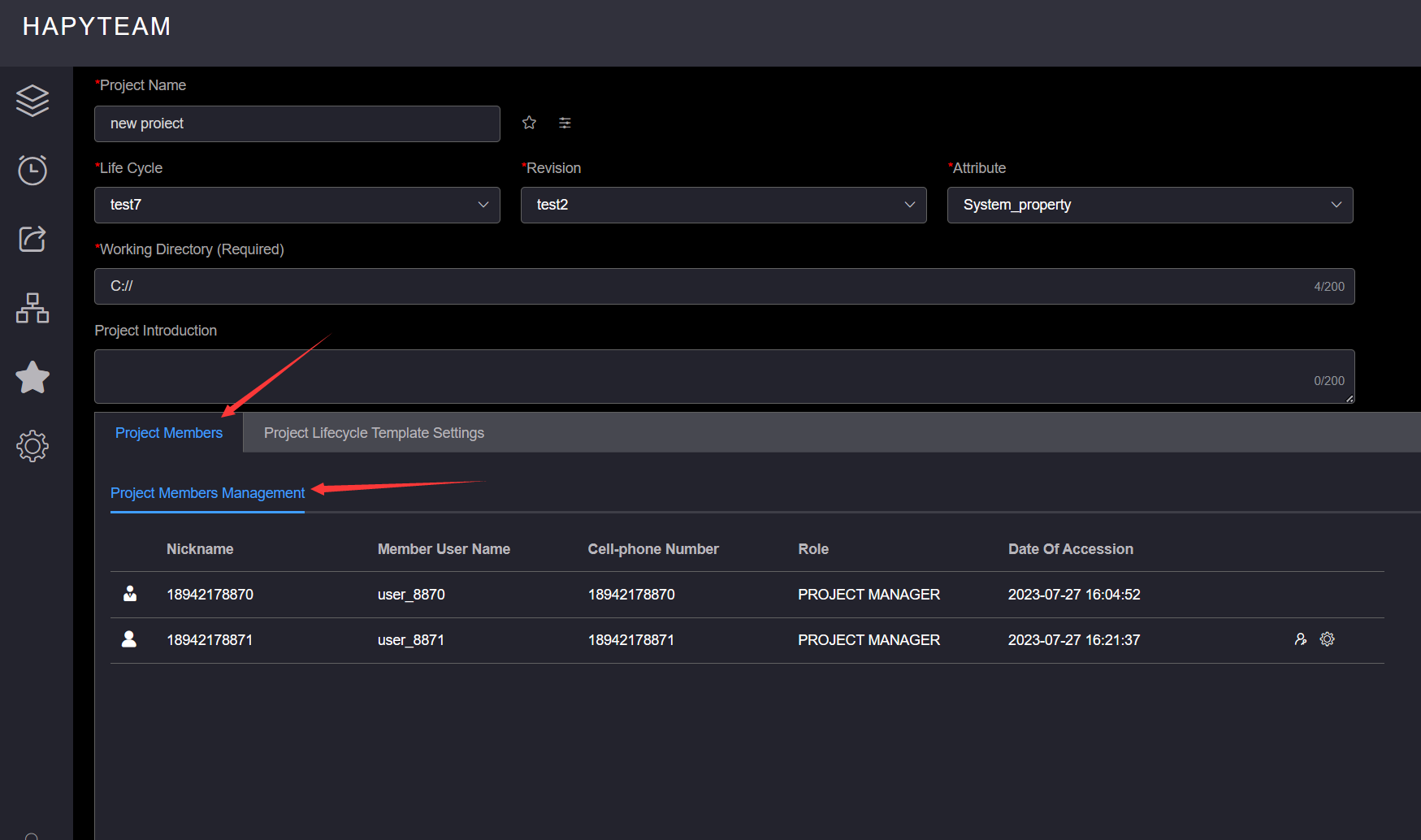Viewport: 1421px width, 840px height.
Task: Open the clock history sidebar icon
Action: 32,170
